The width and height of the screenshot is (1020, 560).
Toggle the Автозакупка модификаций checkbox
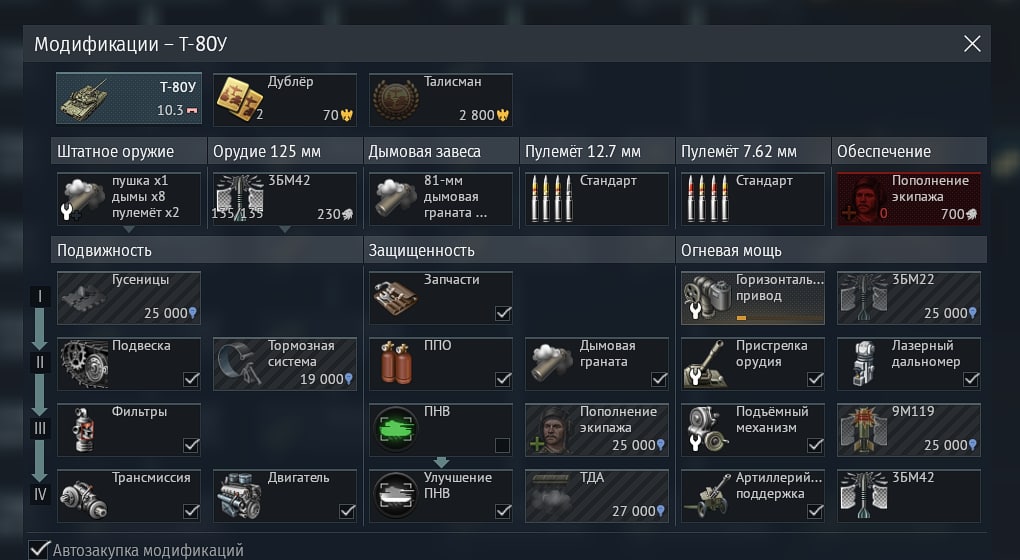[39, 550]
